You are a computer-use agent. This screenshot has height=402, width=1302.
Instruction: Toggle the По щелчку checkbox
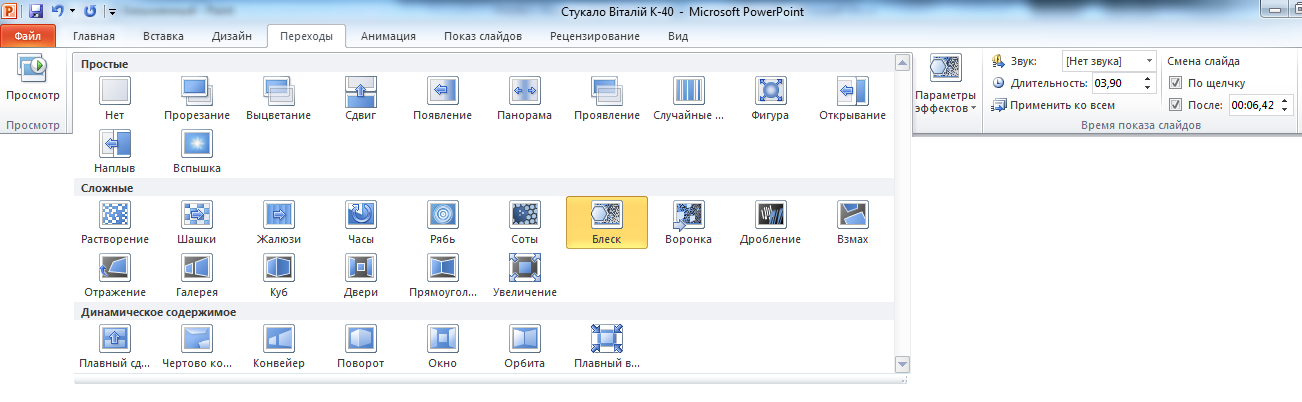1176,83
